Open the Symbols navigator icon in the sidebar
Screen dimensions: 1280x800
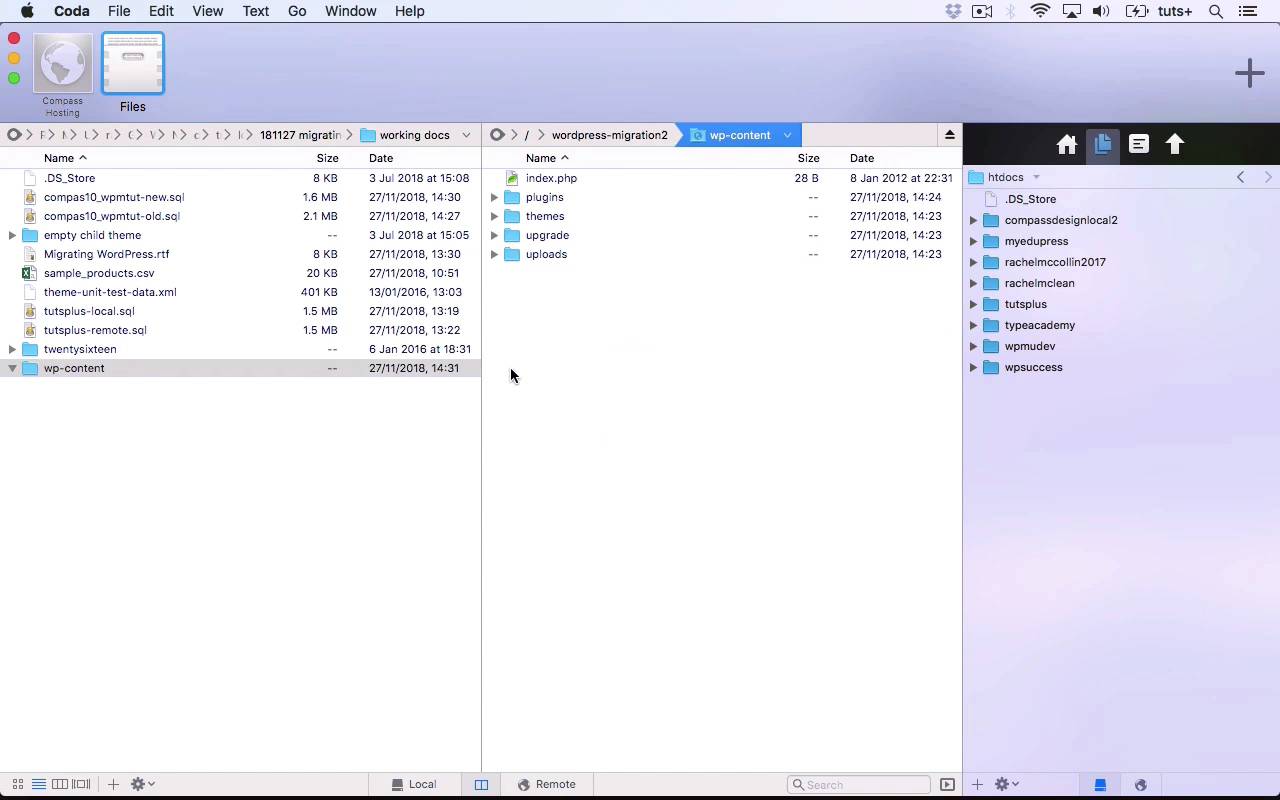click(1139, 144)
